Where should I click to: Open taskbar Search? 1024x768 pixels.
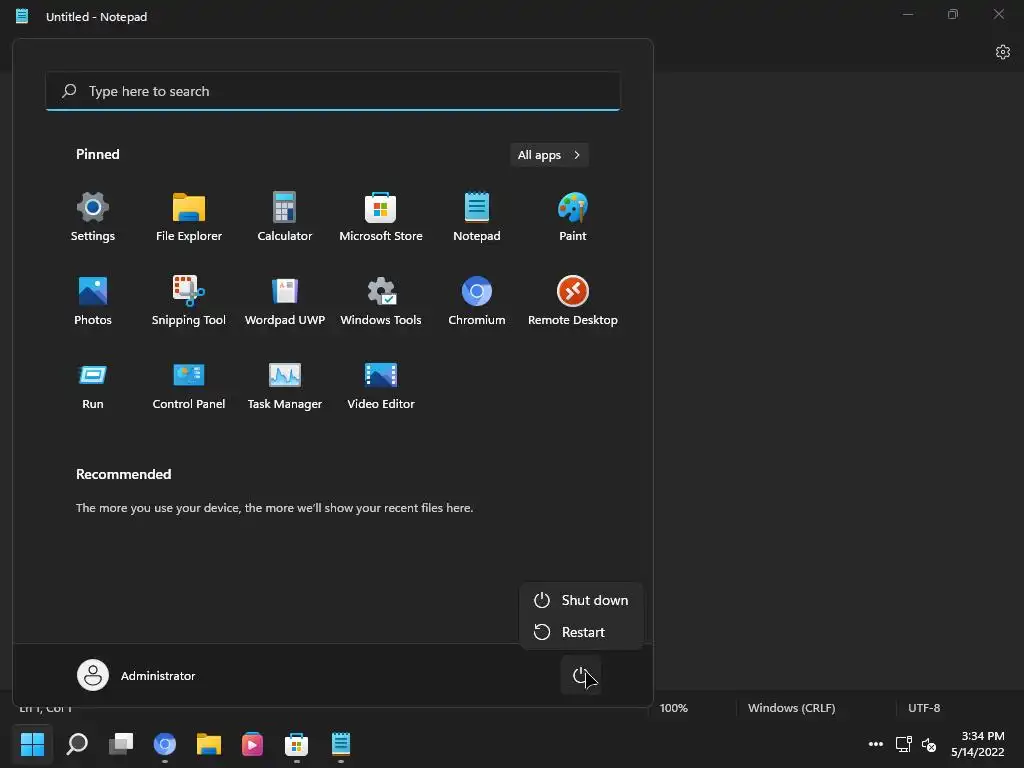coord(77,744)
